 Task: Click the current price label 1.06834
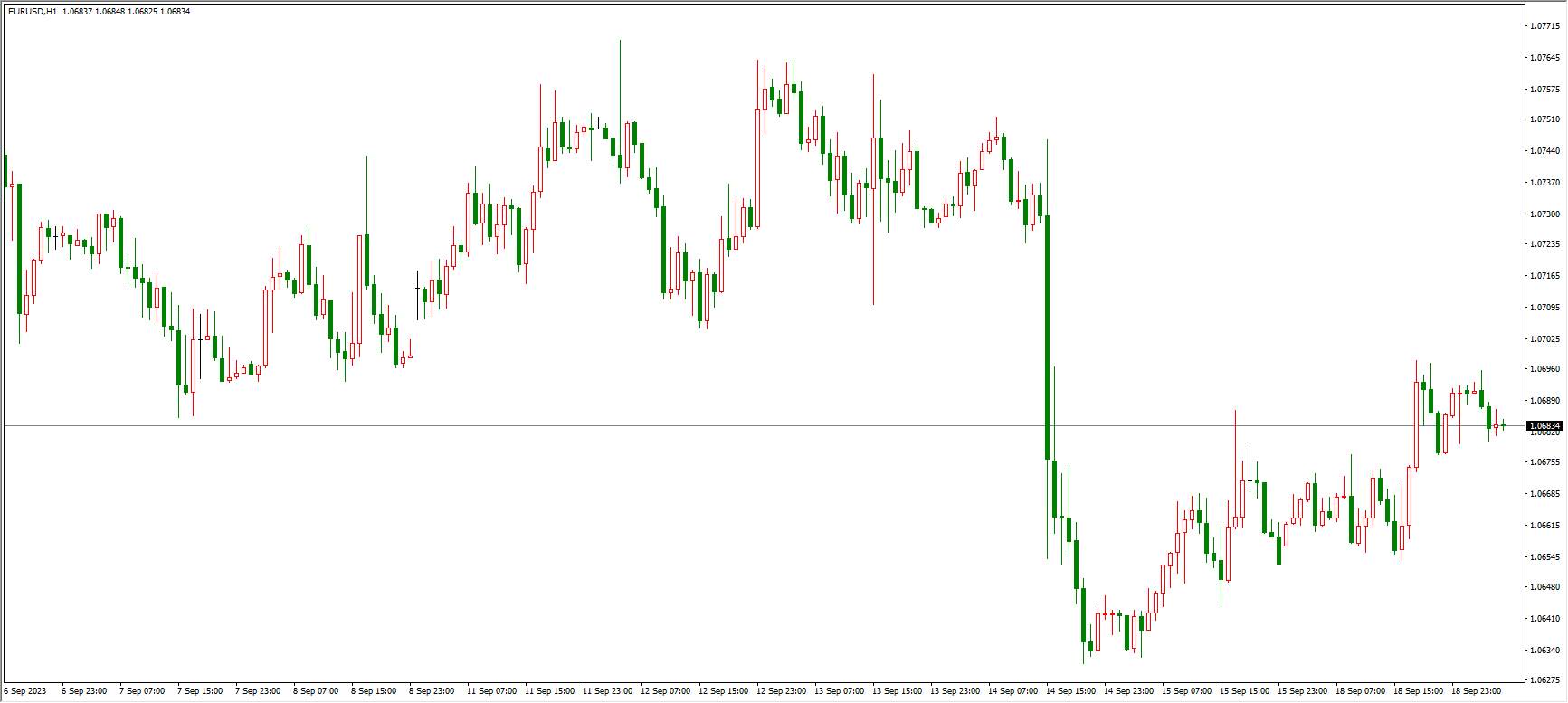(1544, 425)
